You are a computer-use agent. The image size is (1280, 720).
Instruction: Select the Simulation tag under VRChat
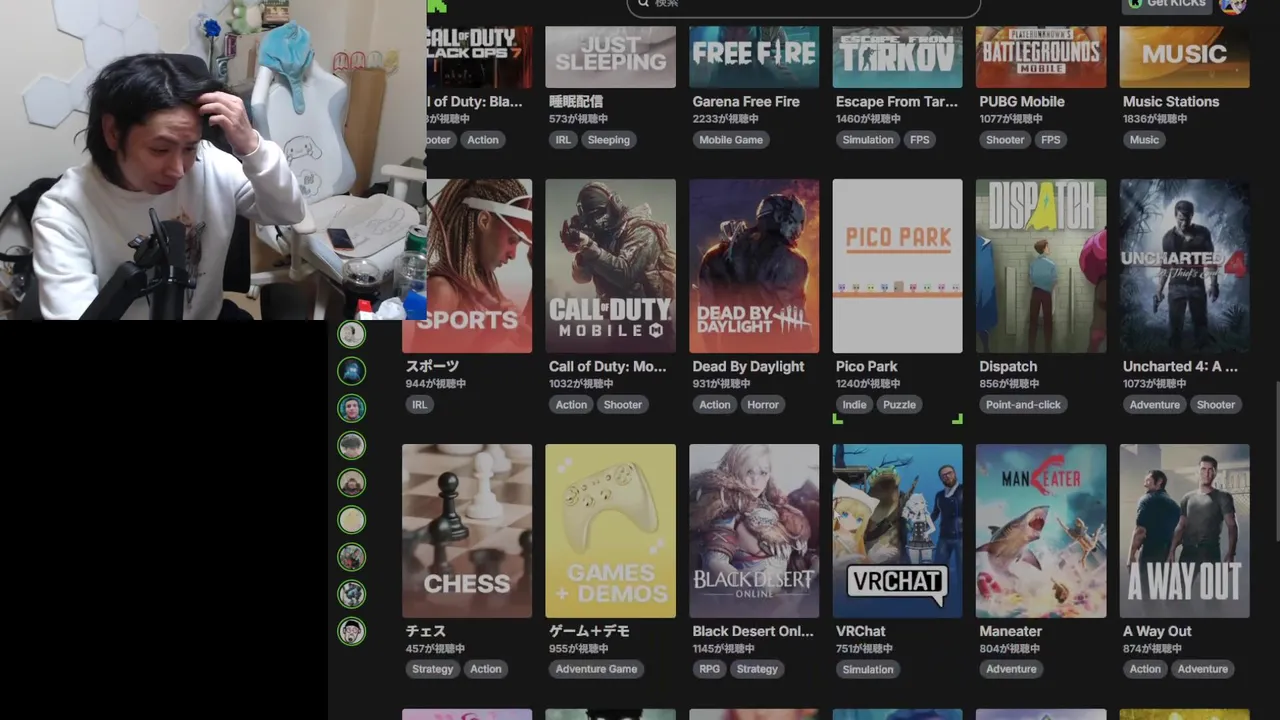tap(867, 669)
